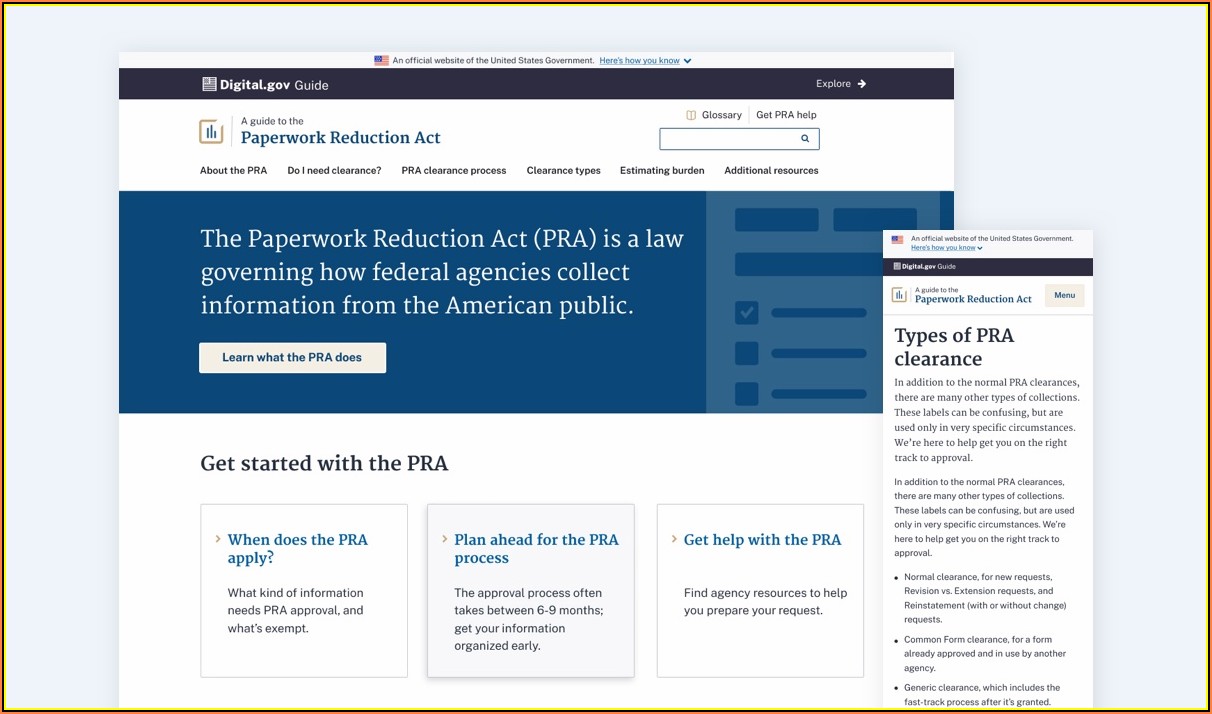Screen dimensions: 1212x714
Task: Click the Types of PRA clearance heading
Action: coord(954,347)
